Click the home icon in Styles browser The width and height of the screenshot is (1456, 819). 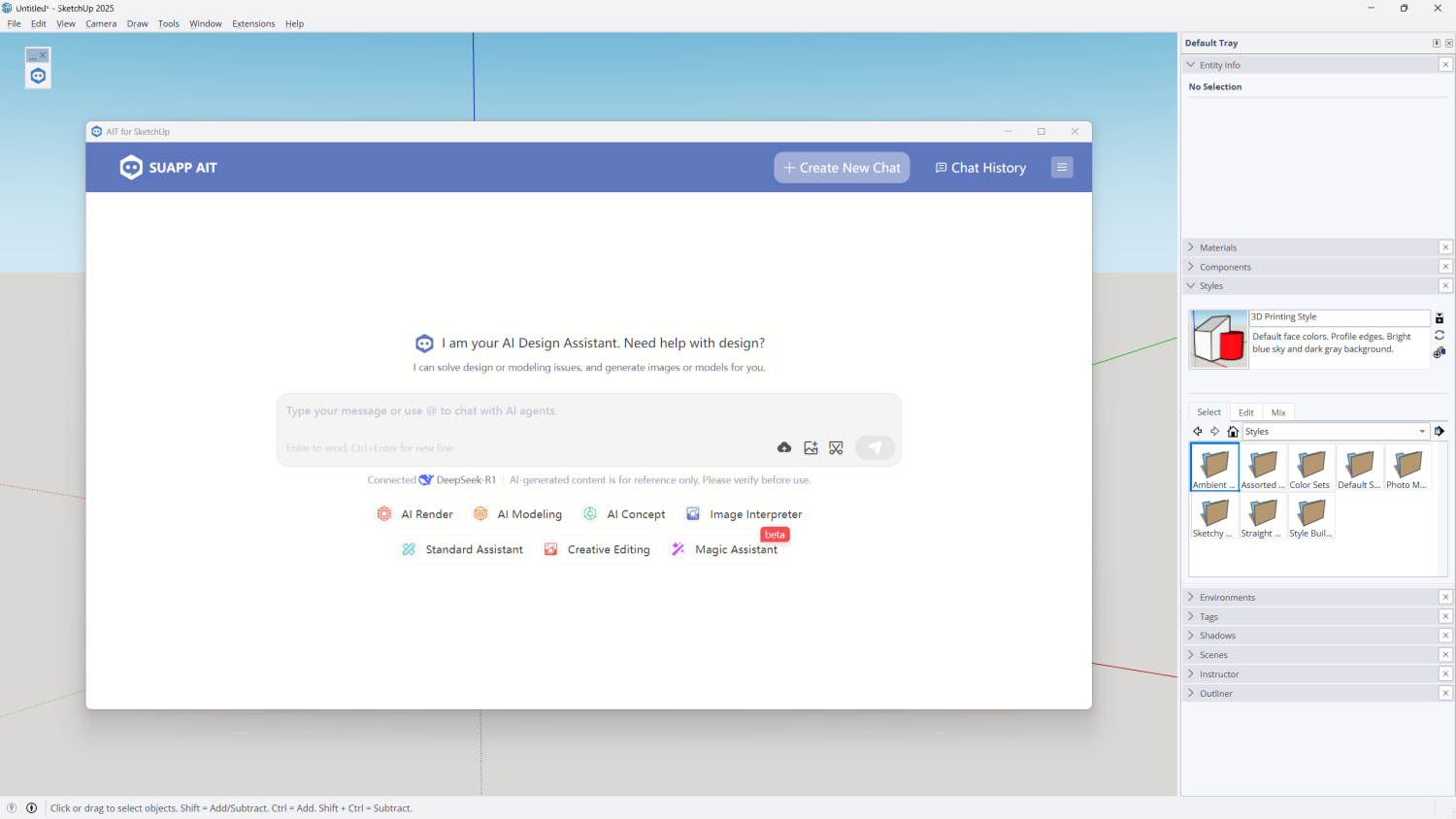coord(1233,432)
